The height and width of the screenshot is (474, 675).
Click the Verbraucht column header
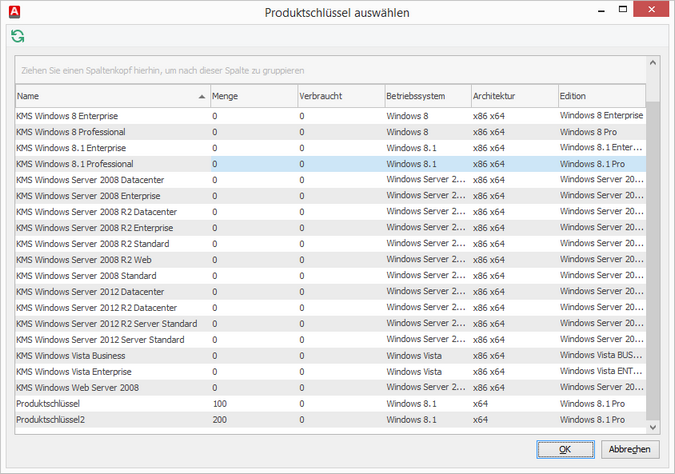339,96
